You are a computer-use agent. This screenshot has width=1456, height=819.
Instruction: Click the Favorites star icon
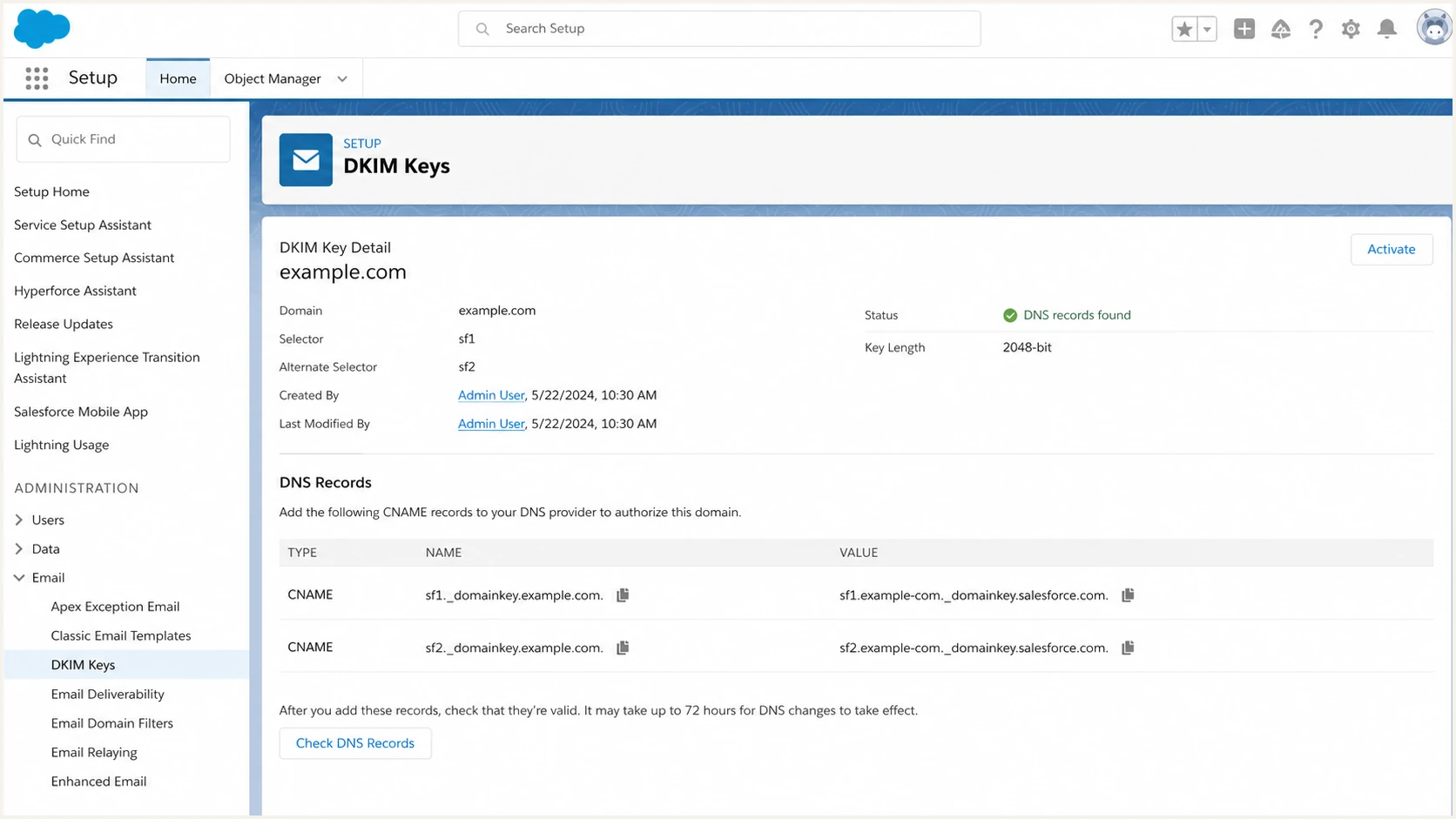(x=1184, y=29)
